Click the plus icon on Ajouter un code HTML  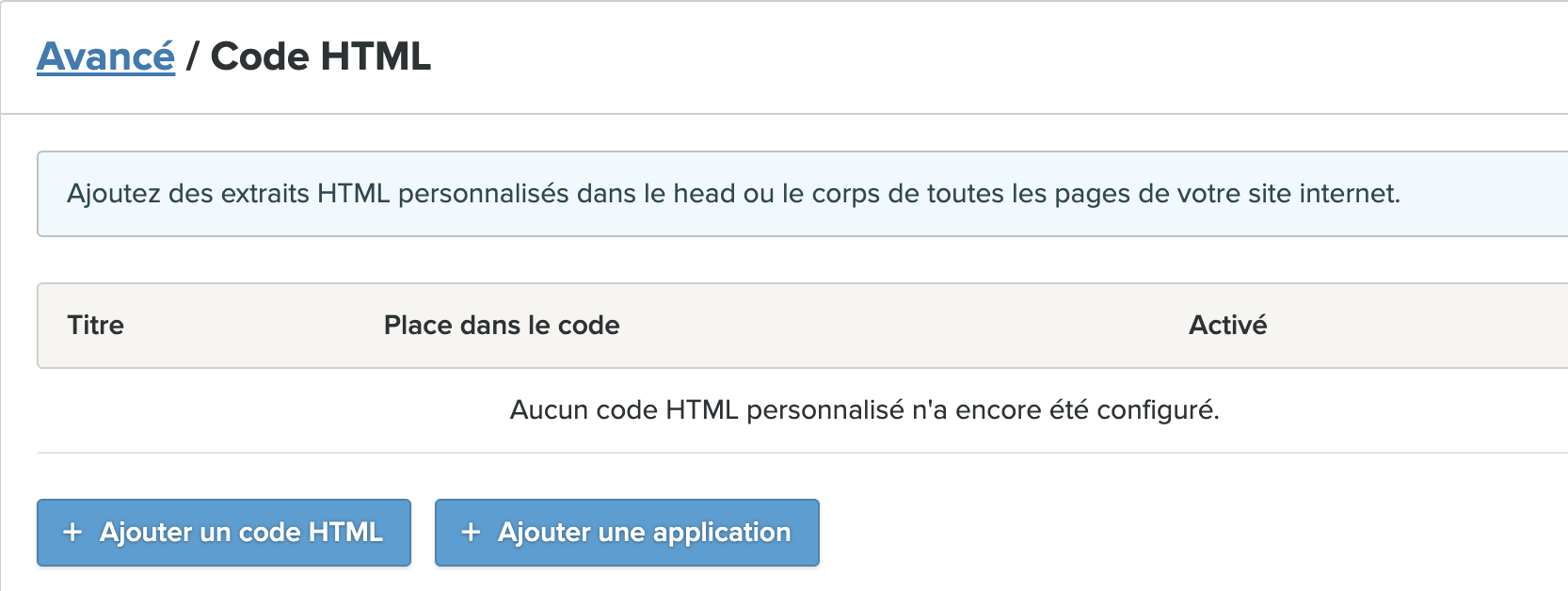(x=72, y=532)
